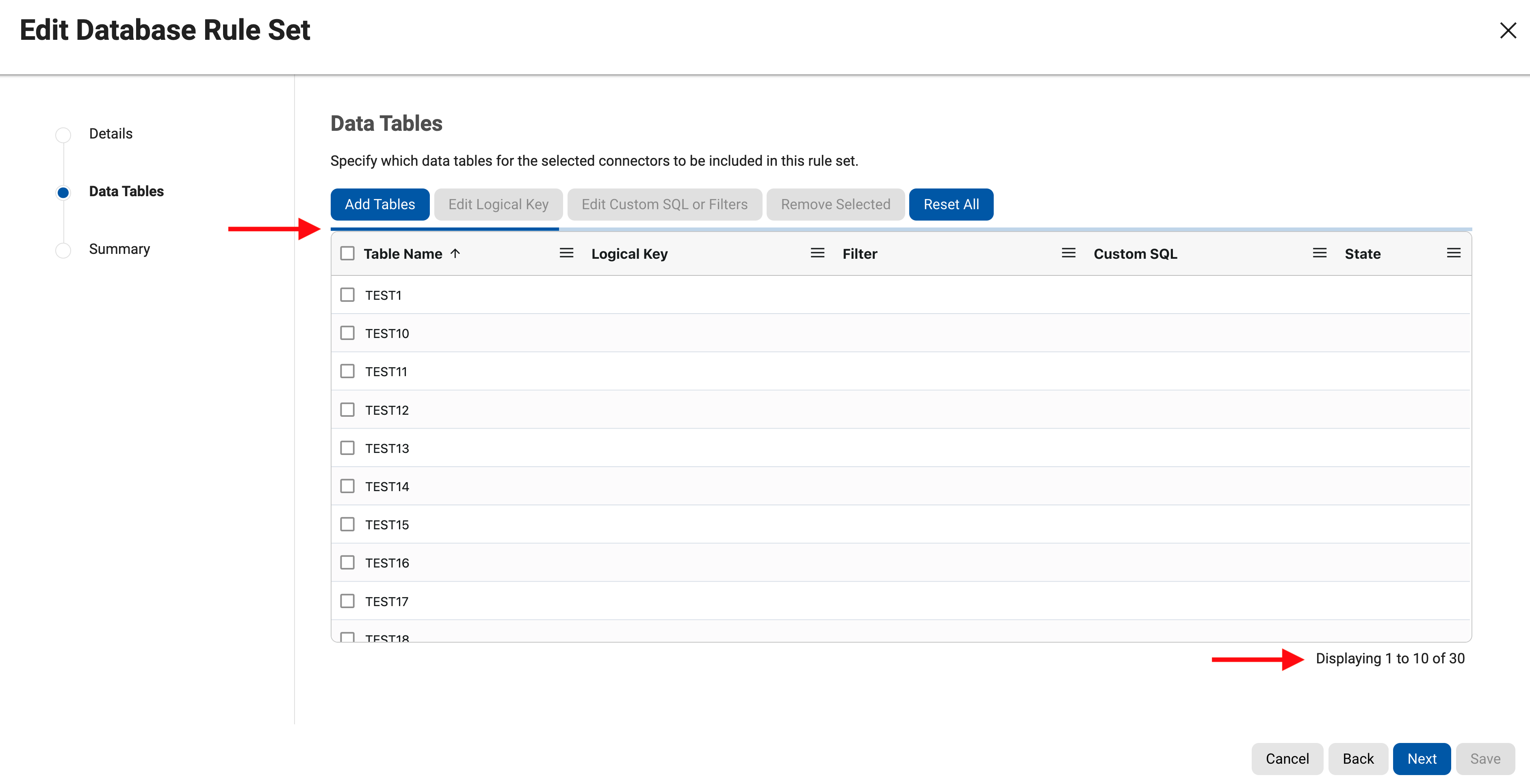1530x784 pixels.
Task: Click the Cancel button
Action: [1287, 758]
